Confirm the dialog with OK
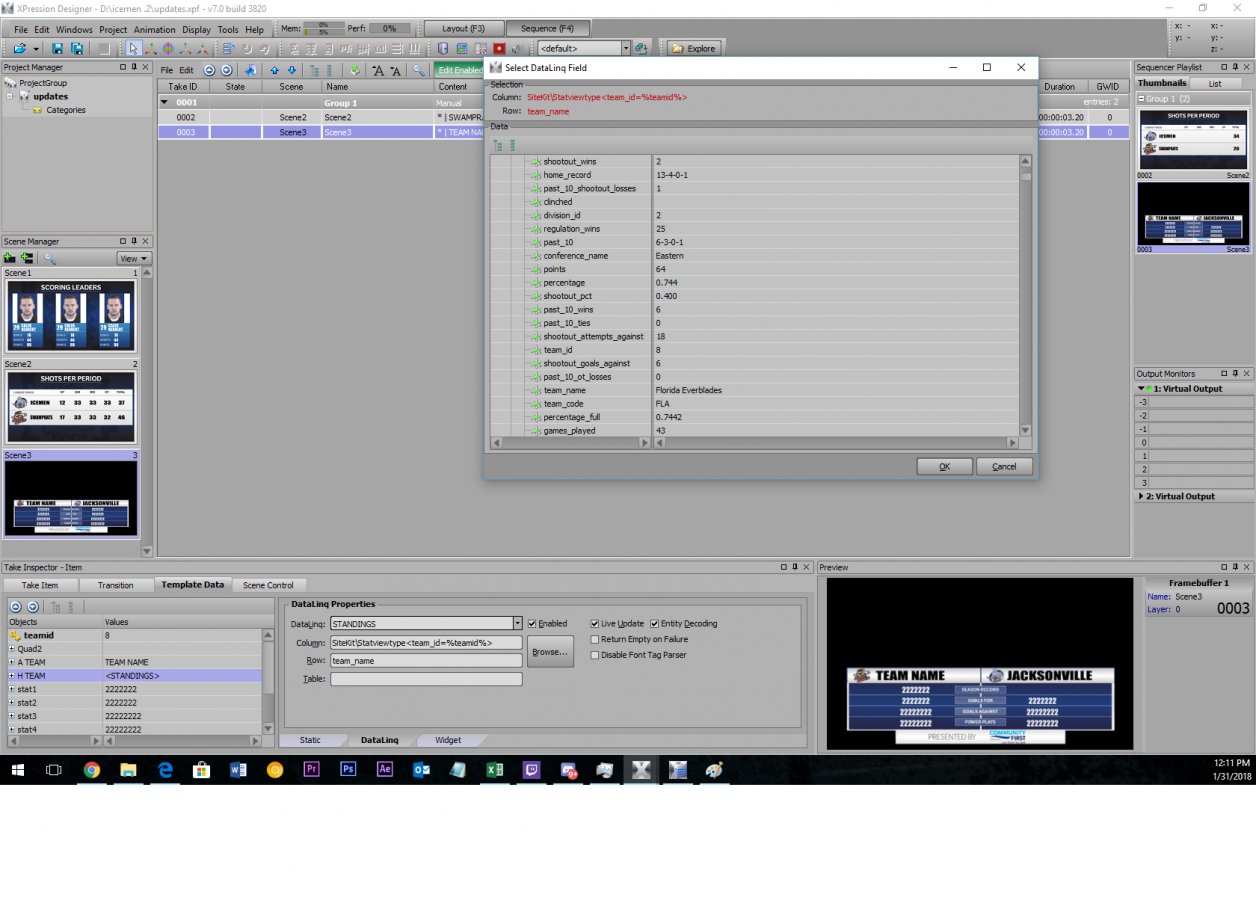The height and width of the screenshot is (900, 1256). (944, 466)
